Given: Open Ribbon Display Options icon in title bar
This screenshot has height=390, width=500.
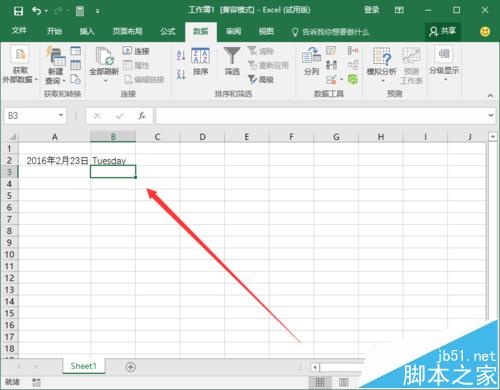Looking at the screenshot, I should (399, 10).
